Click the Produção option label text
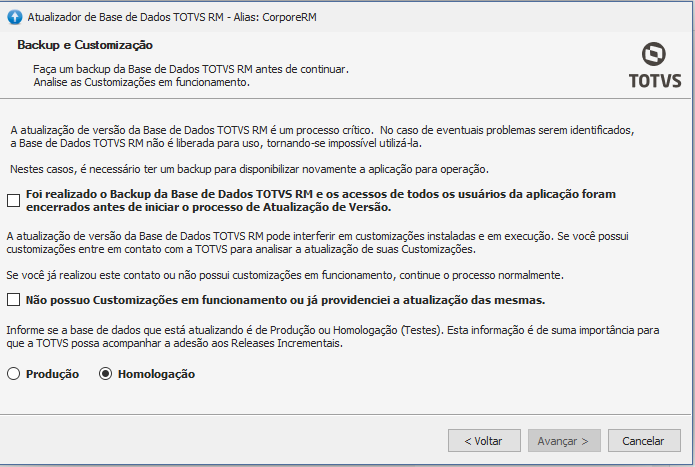Screen dimensions: 695x467 [52, 374]
